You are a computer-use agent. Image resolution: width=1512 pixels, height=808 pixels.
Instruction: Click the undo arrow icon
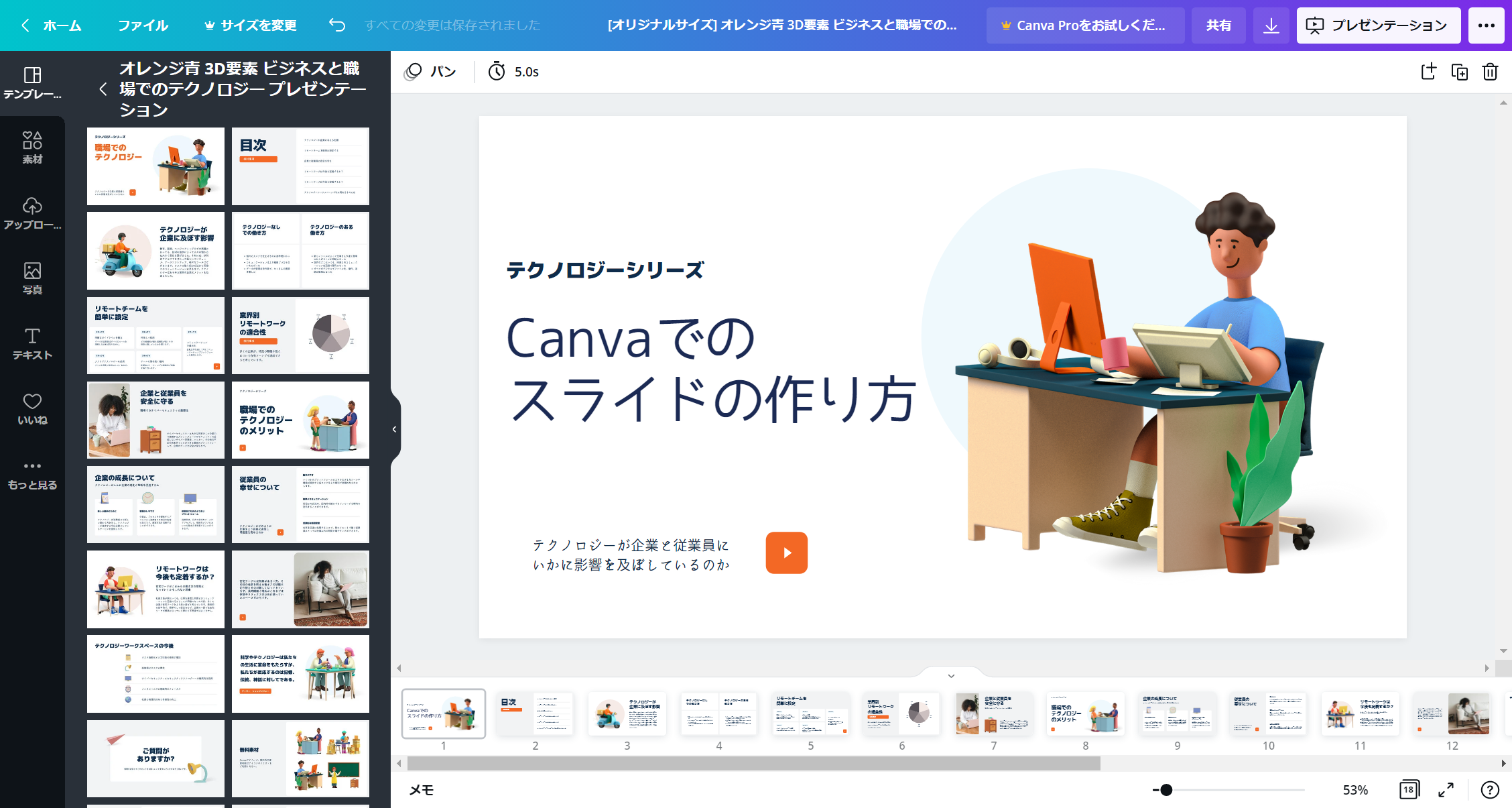[x=336, y=25]
